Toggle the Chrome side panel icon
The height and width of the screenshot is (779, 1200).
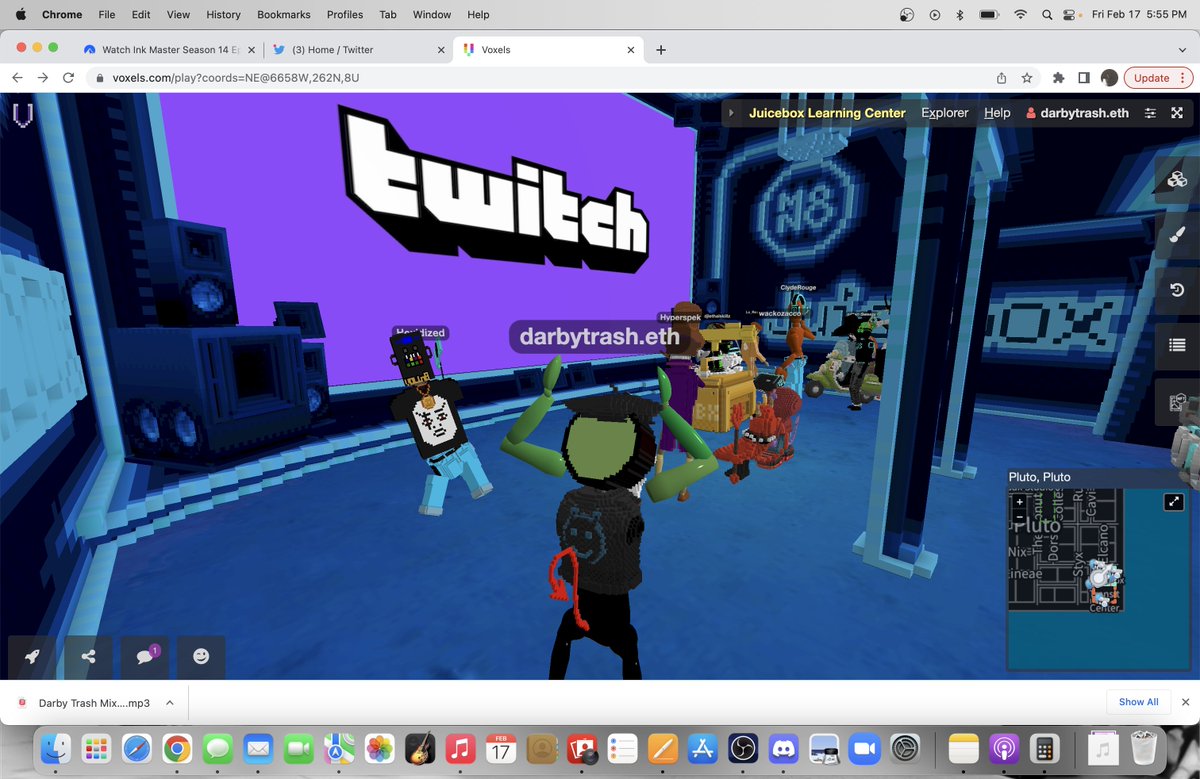pyautogui.click(x=1084, y=78)
